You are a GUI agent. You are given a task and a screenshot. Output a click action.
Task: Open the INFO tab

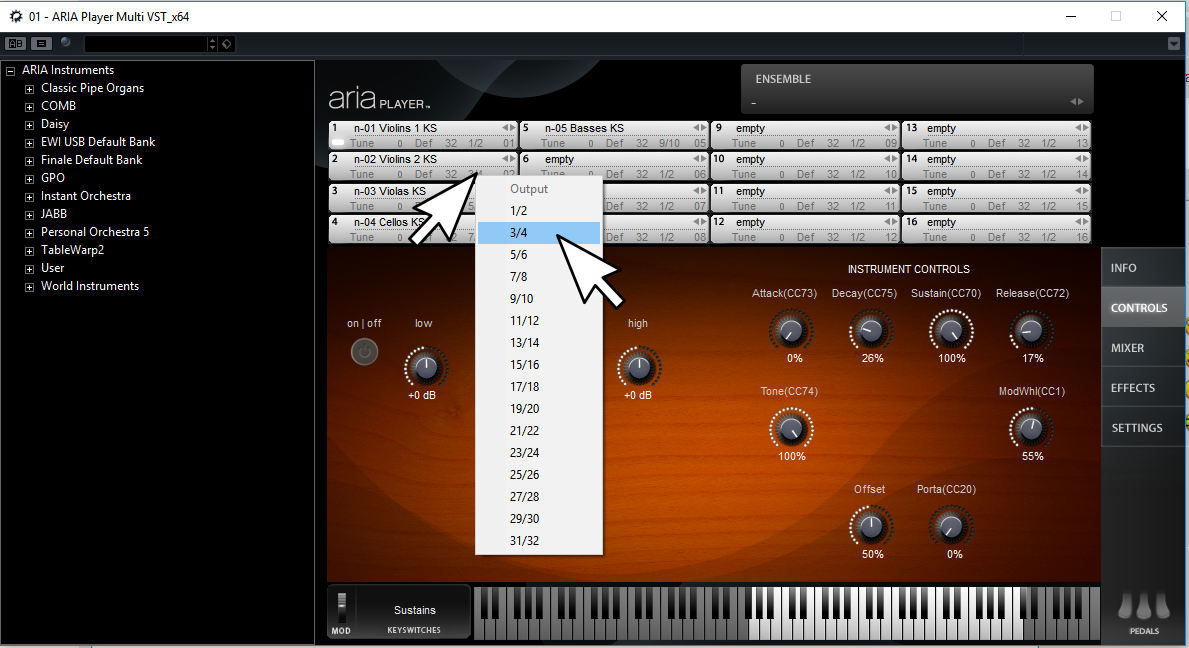[1143, 268]
